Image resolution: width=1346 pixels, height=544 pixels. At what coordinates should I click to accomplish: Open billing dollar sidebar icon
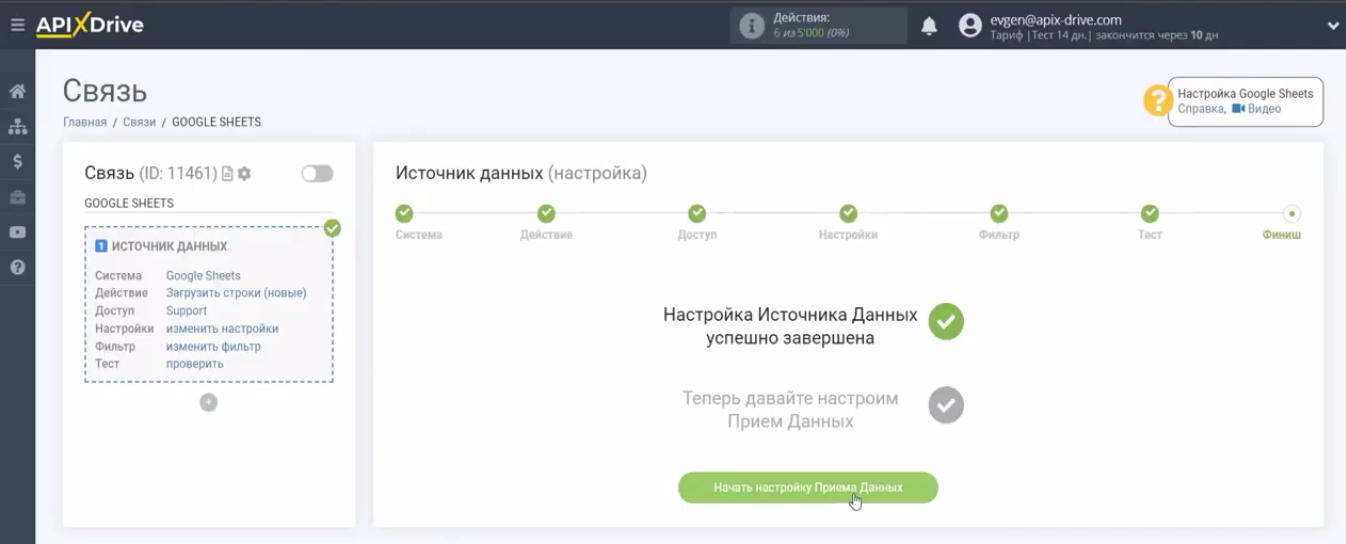(17, 161)
